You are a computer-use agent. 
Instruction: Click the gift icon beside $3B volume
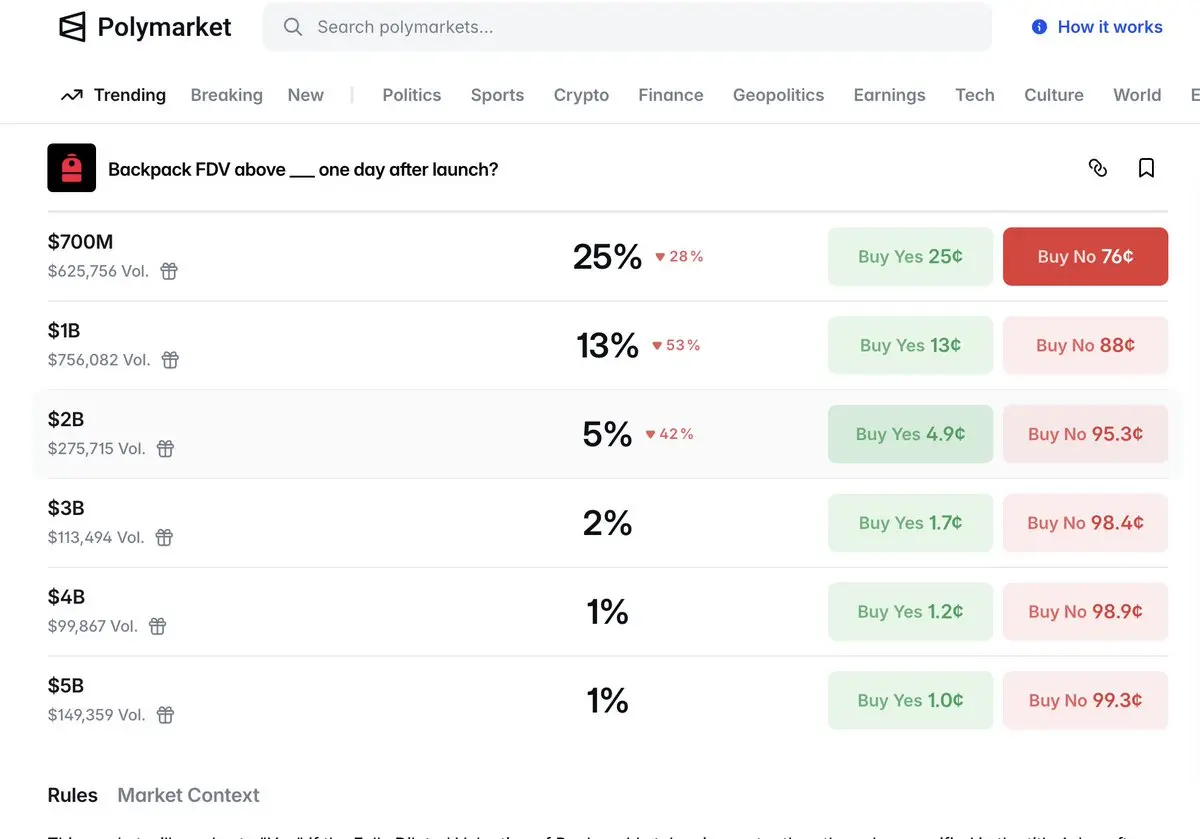(164, 538)
